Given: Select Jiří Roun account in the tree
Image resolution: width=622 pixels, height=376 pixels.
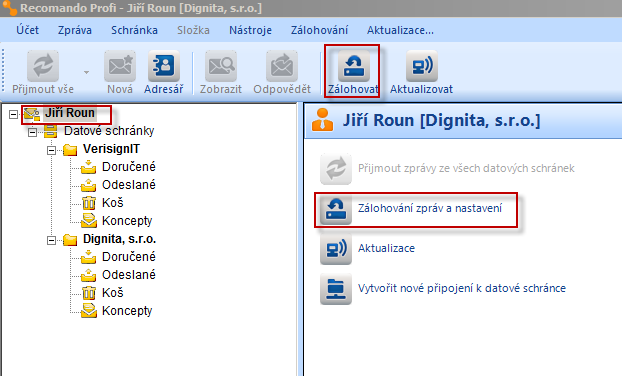Looking at the screenshot, I should pos(70,113).
